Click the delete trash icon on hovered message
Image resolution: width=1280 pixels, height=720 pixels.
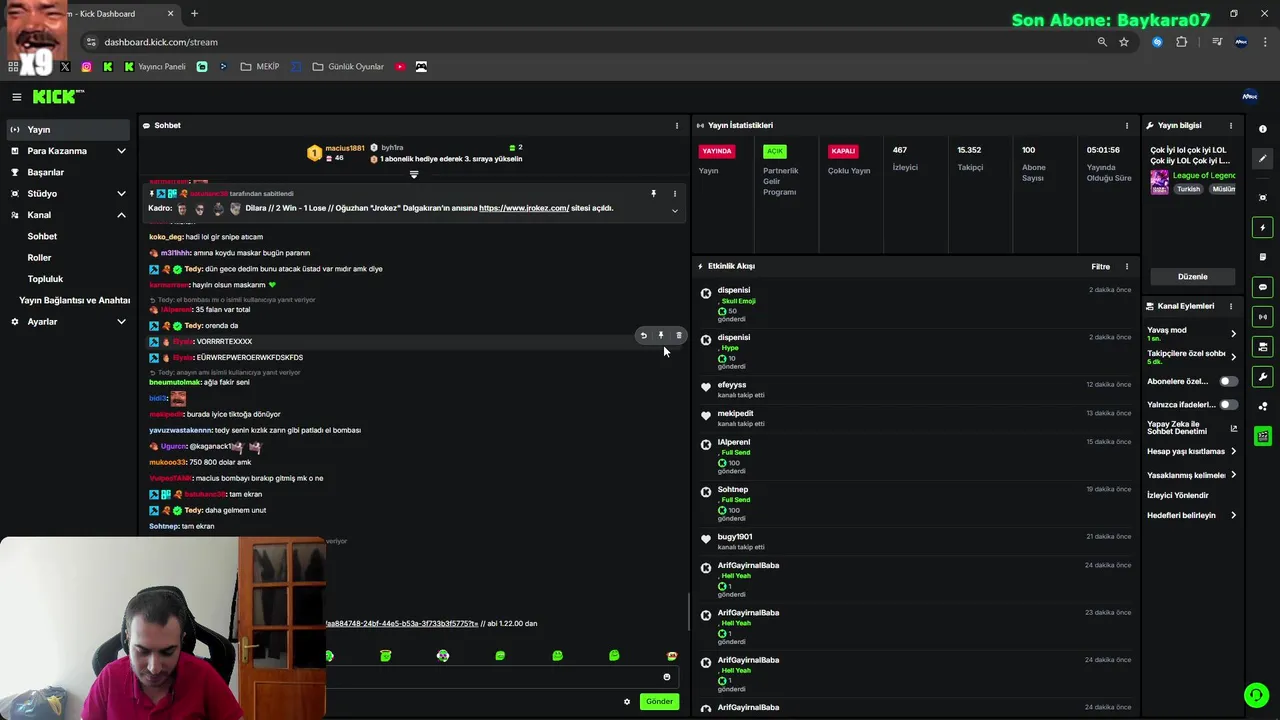click(x=678, y=336)
